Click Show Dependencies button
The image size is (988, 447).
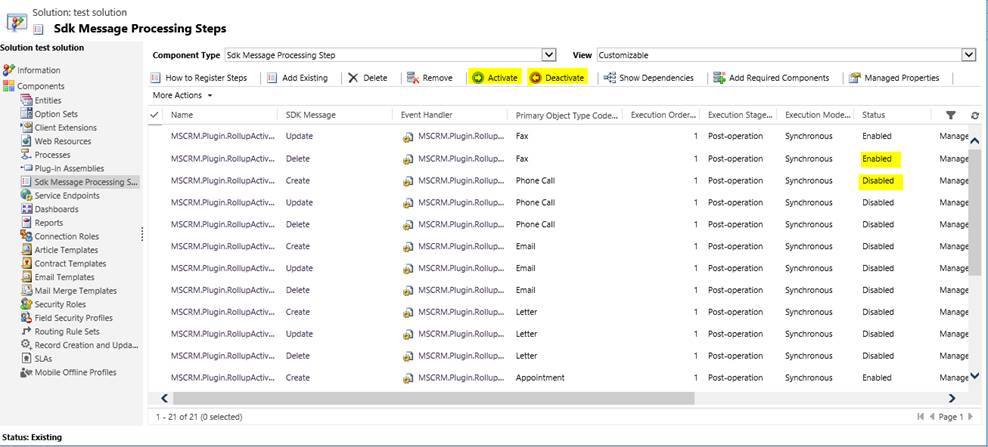648,78
